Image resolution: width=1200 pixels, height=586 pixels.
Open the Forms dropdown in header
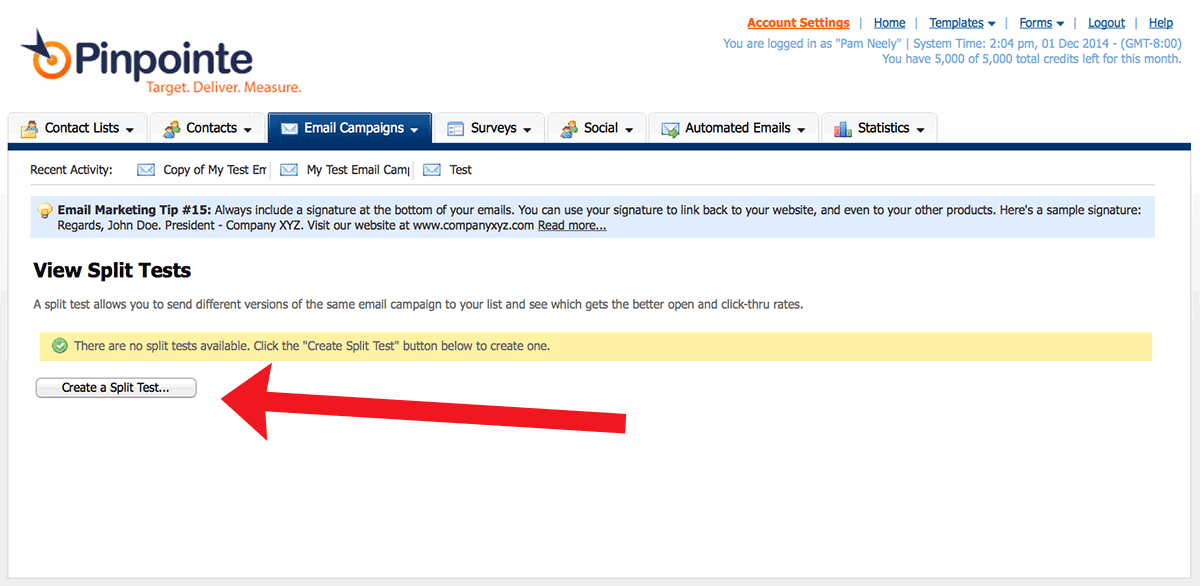[x=1041, y=23]
